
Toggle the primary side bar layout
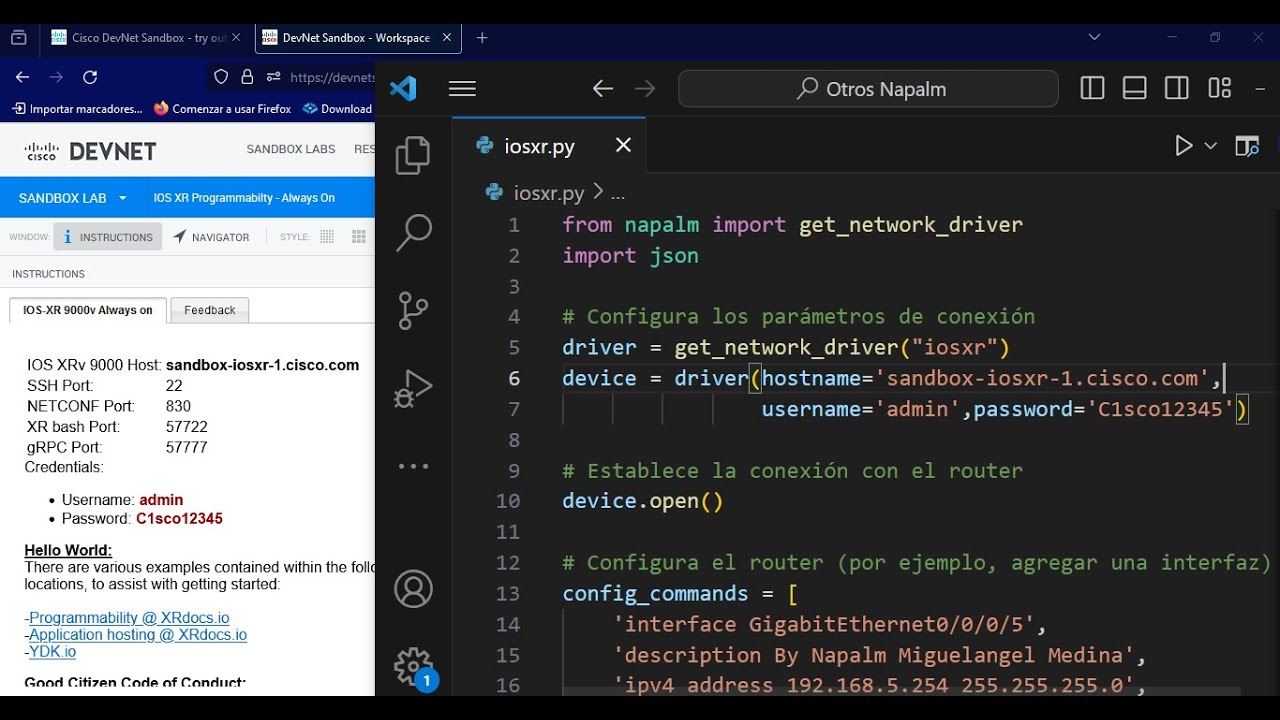(1092, 89)
